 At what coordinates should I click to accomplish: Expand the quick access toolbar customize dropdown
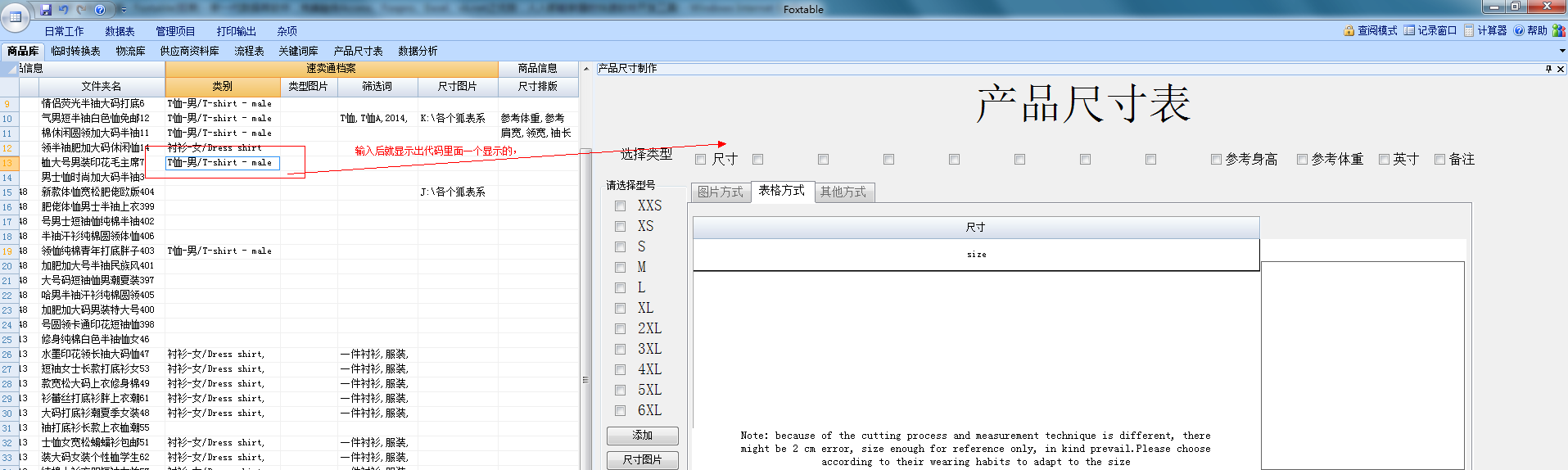(124, 10)
